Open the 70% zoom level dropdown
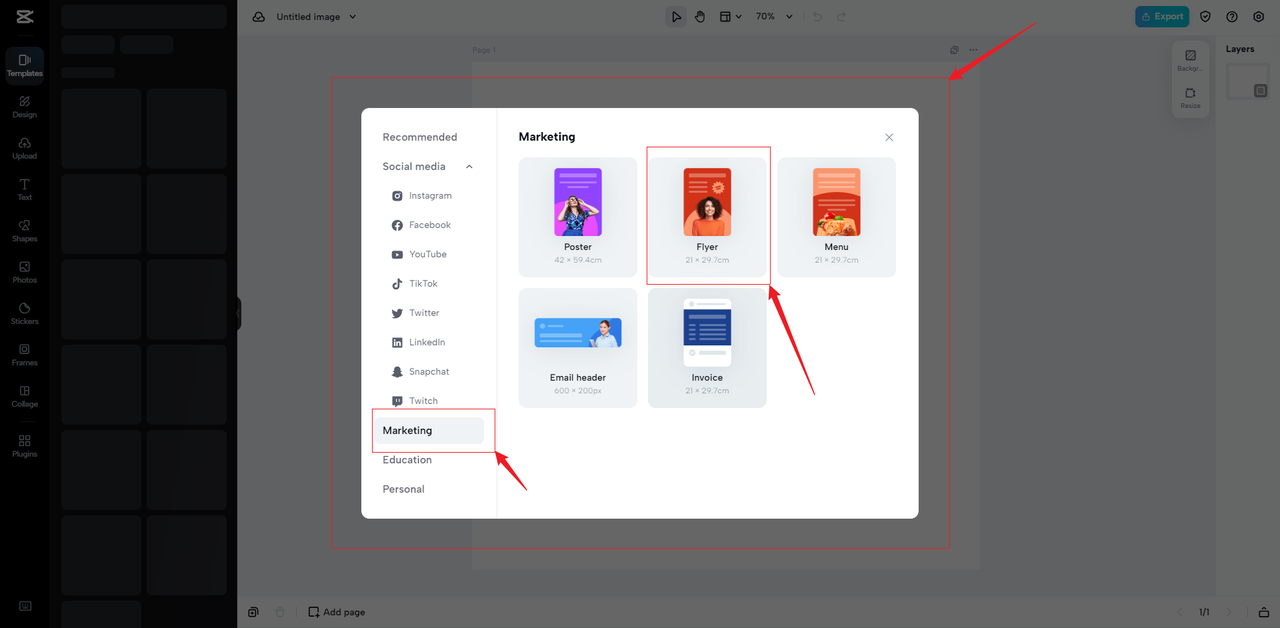The image size is (1280, 628). point(775,17)
